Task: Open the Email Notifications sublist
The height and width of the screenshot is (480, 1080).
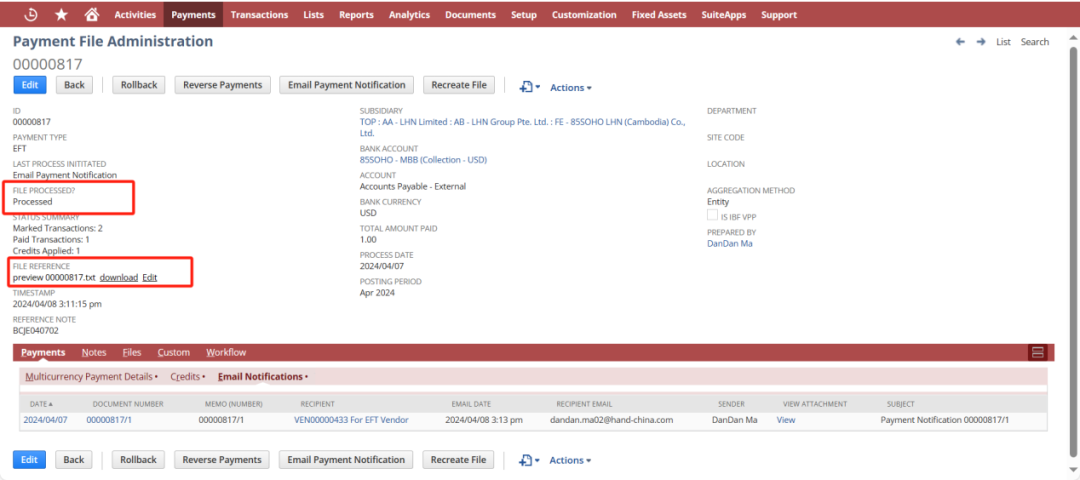Action: (x=260, y=377)
